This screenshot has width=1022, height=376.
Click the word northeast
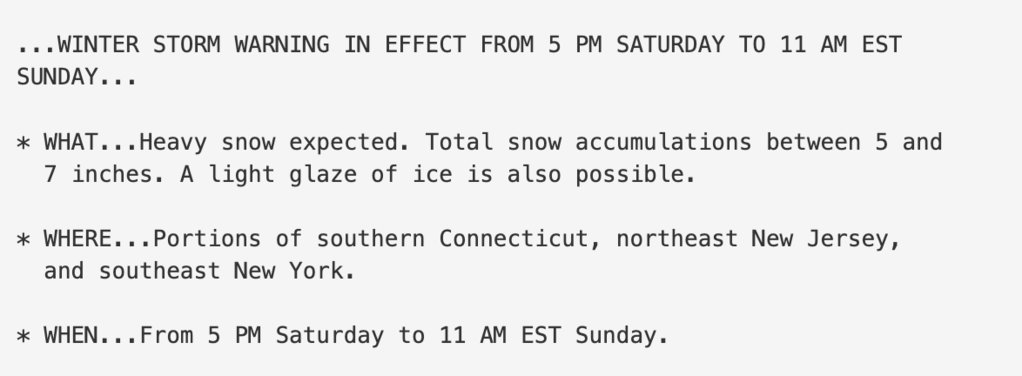(677, 239)
